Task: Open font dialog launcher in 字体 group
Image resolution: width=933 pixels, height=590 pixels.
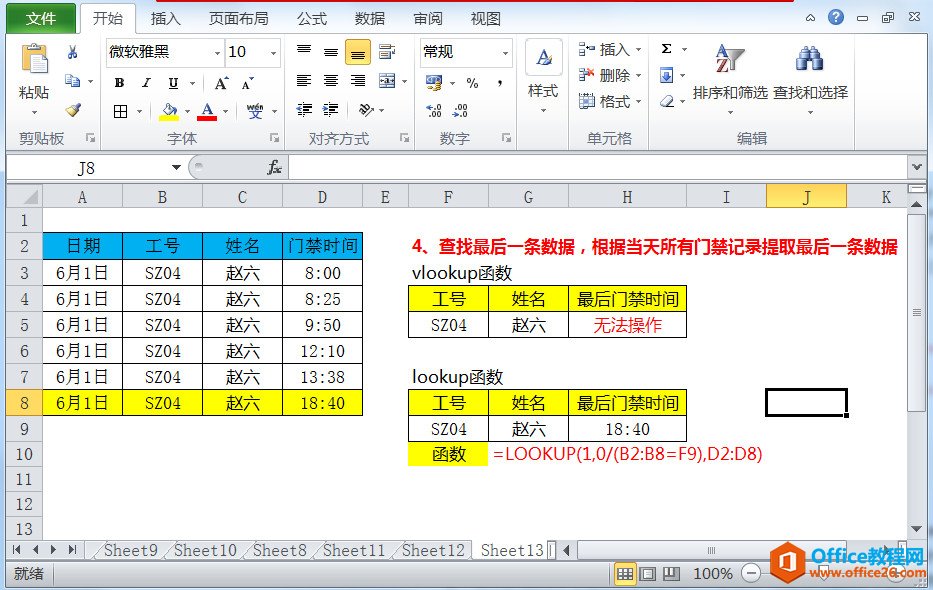Action: point(274,138)
